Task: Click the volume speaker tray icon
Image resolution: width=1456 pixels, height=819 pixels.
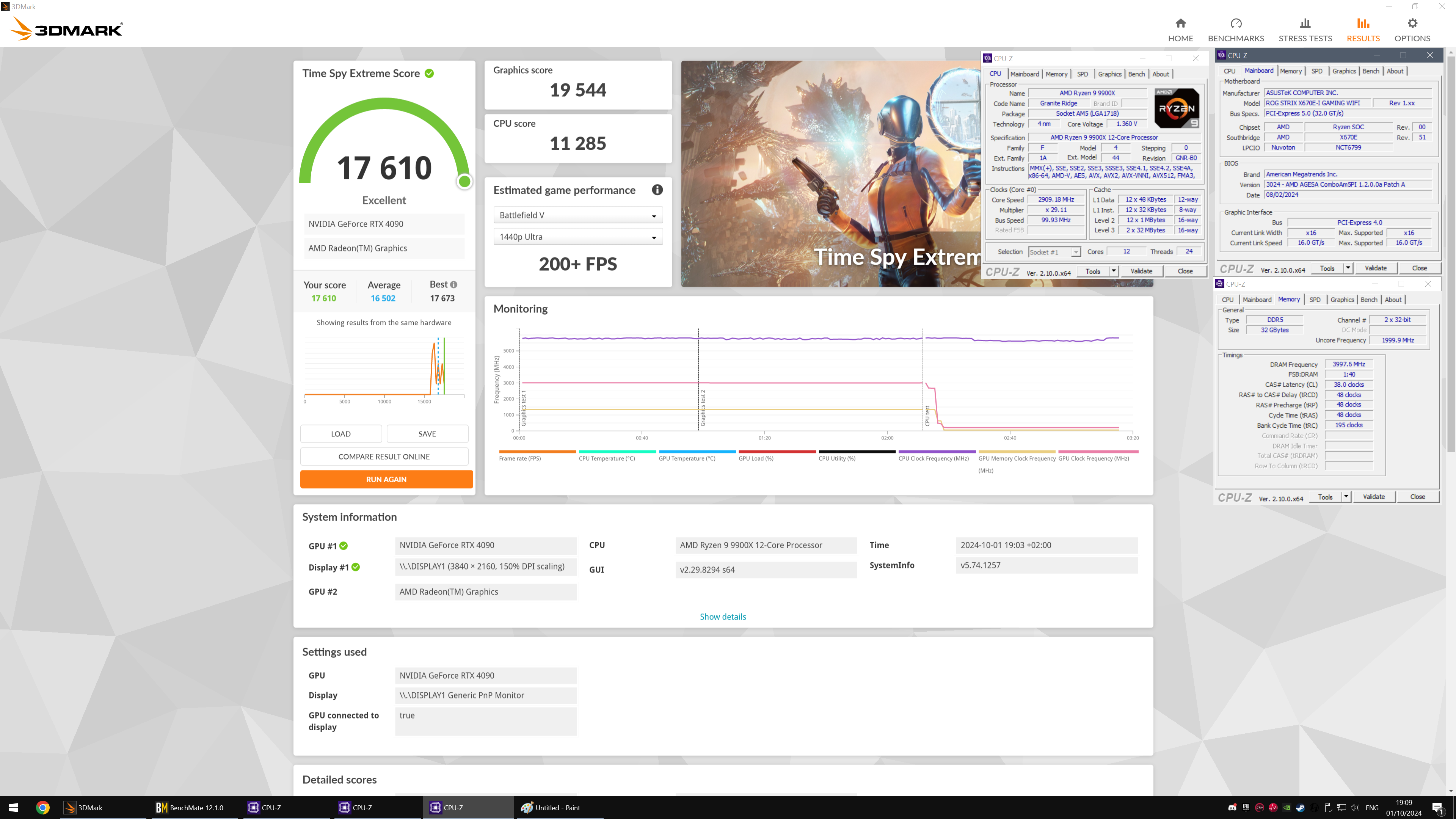Action: coord(1354,807)
